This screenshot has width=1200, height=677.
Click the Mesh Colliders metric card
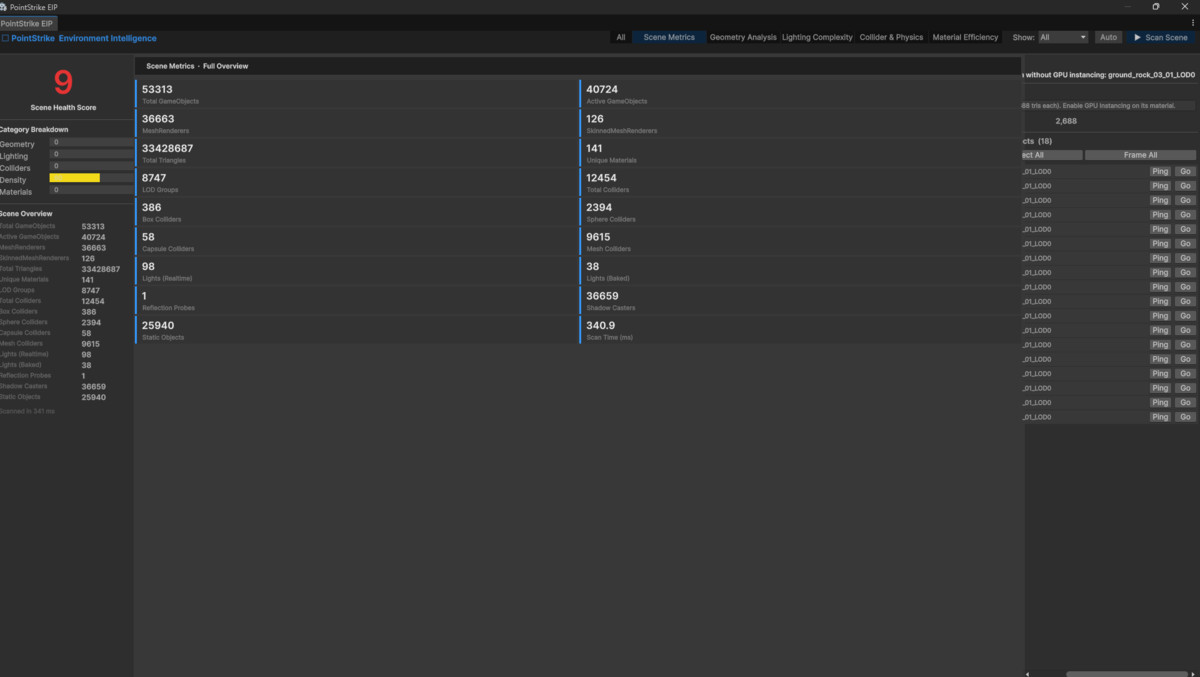tap(800, 242)
